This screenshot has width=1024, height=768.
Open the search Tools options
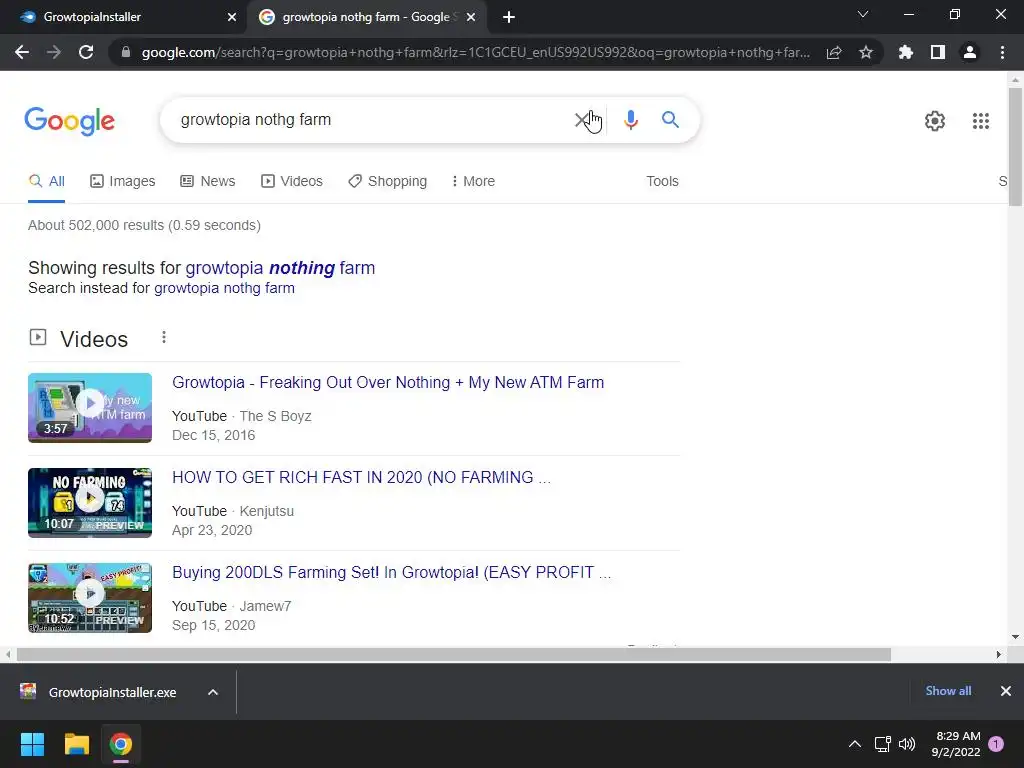click(x=662, y=182)
